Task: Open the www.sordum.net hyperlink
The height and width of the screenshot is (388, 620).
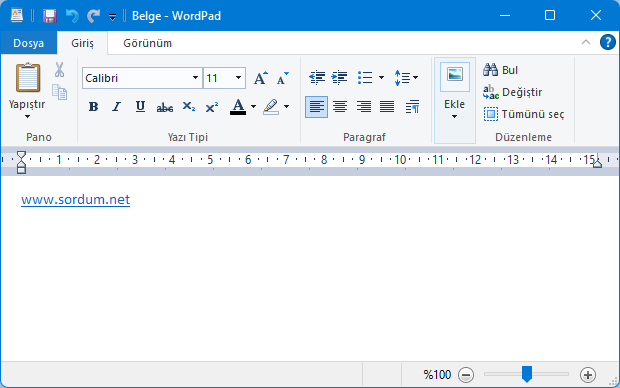Action: [76, 199]
